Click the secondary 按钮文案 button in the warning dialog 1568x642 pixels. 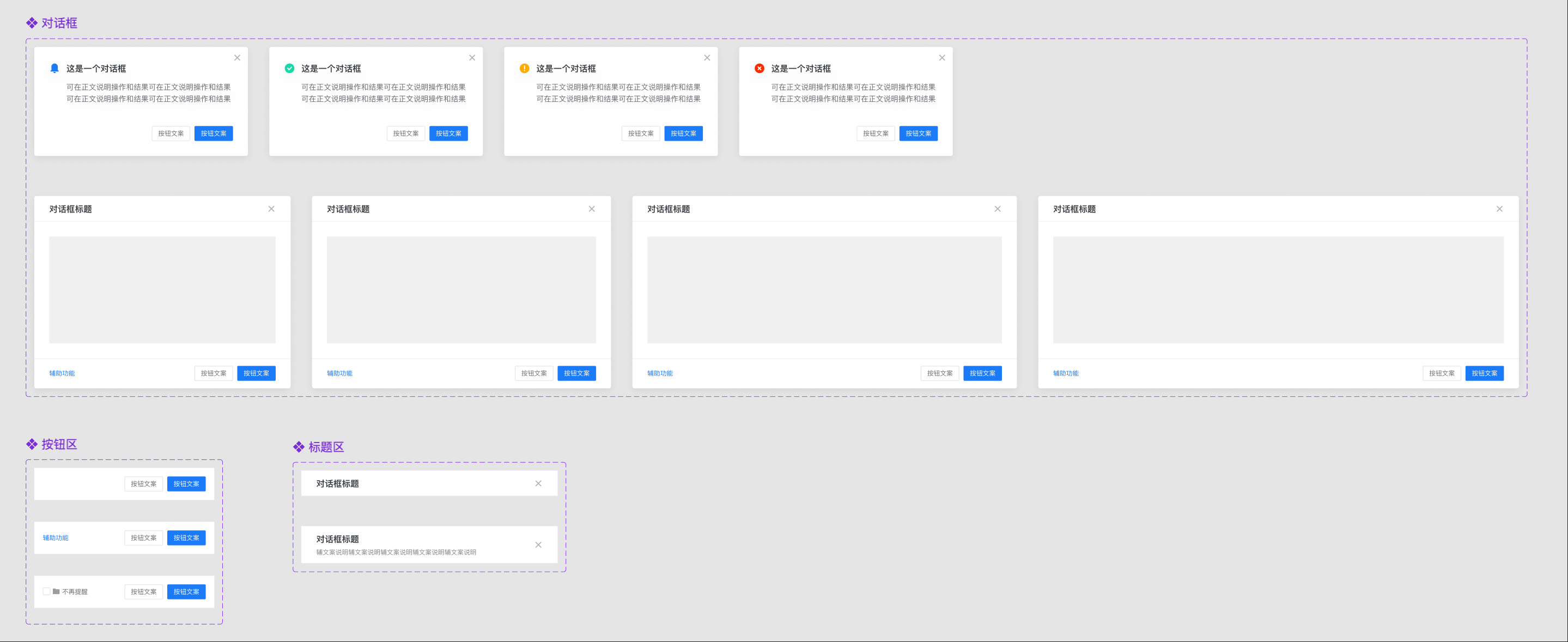pos(640,133)
